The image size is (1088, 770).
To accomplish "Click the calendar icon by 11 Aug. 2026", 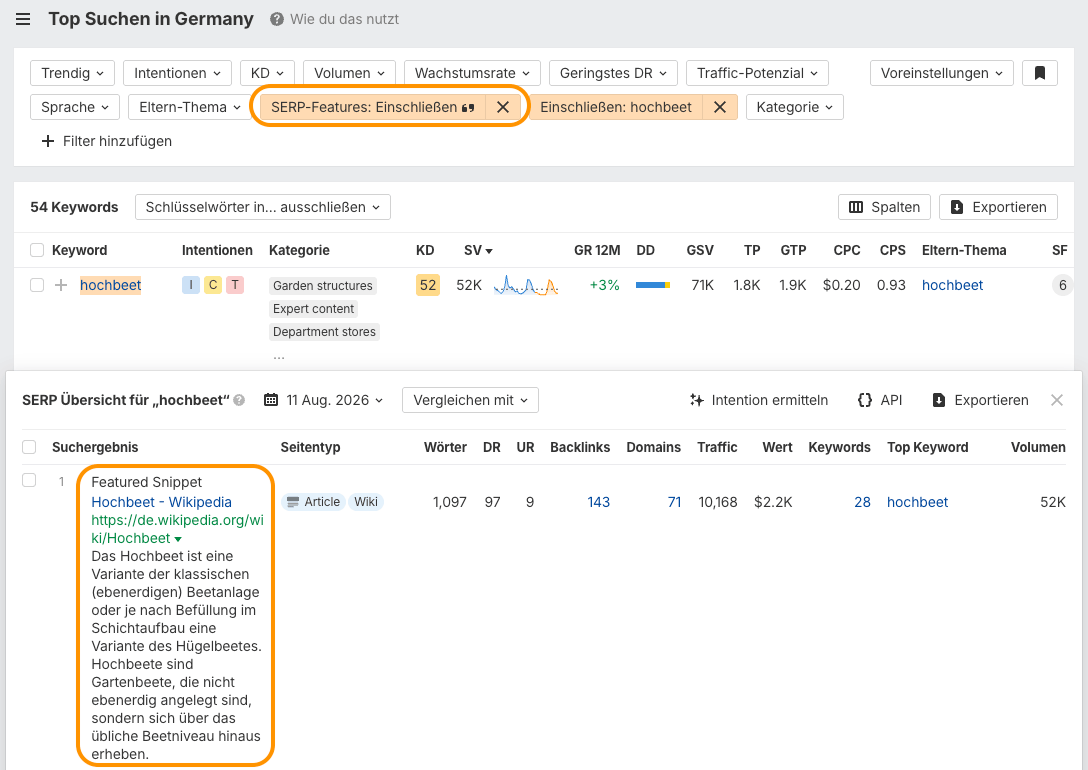I will point(271,400).
